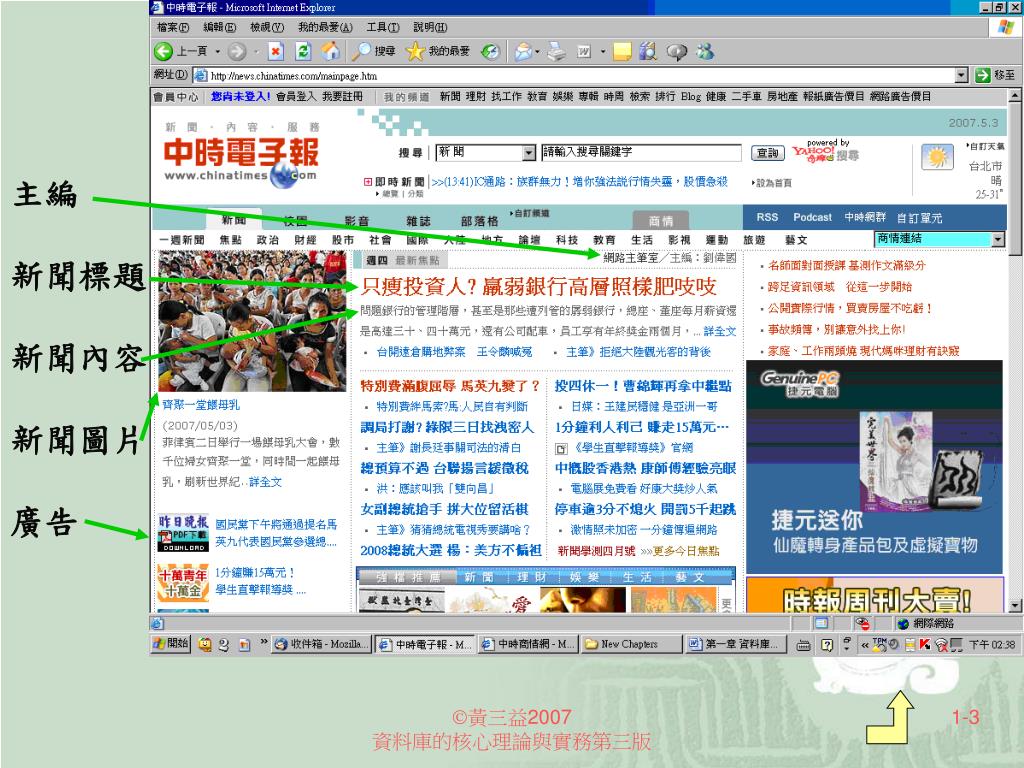
Task: Go to the Home page icon
Action: click(330, 52)
